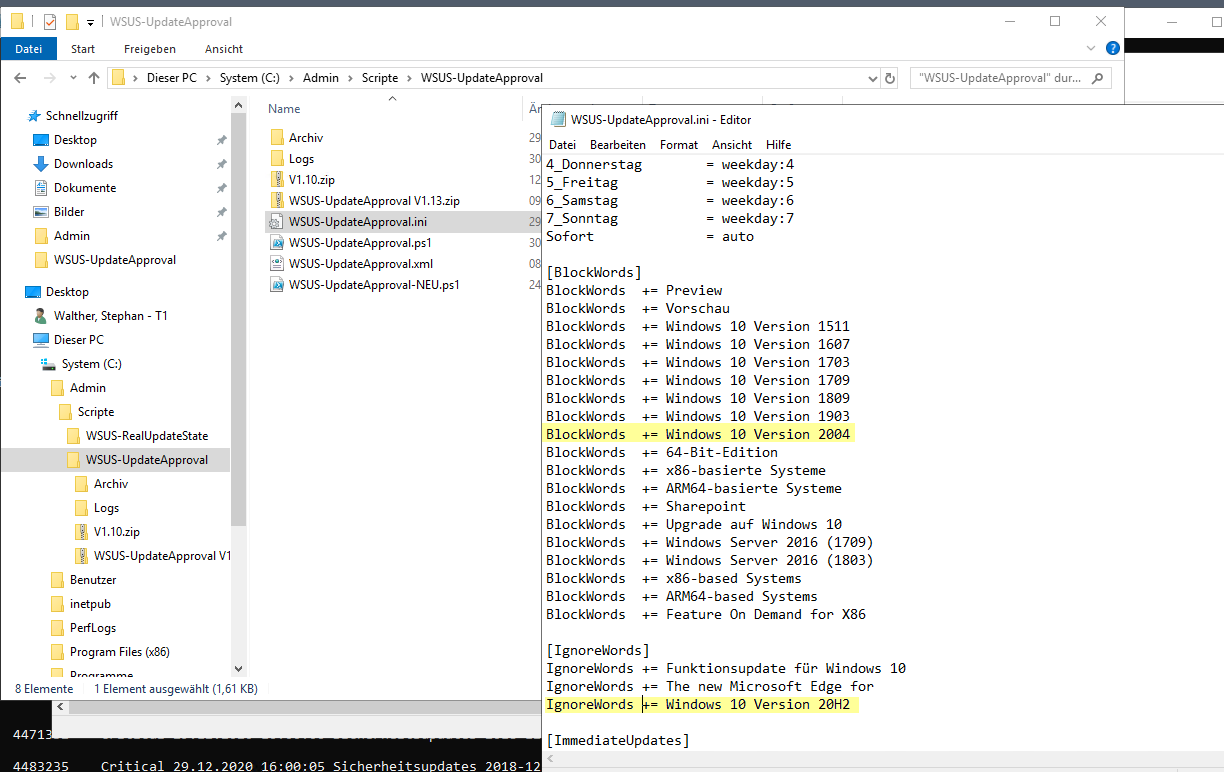Select WSUS-RealUpdateState folder in the tree
Image resolution: width=1224 pixels, height=772 pixels.
[x=147, y=436]
